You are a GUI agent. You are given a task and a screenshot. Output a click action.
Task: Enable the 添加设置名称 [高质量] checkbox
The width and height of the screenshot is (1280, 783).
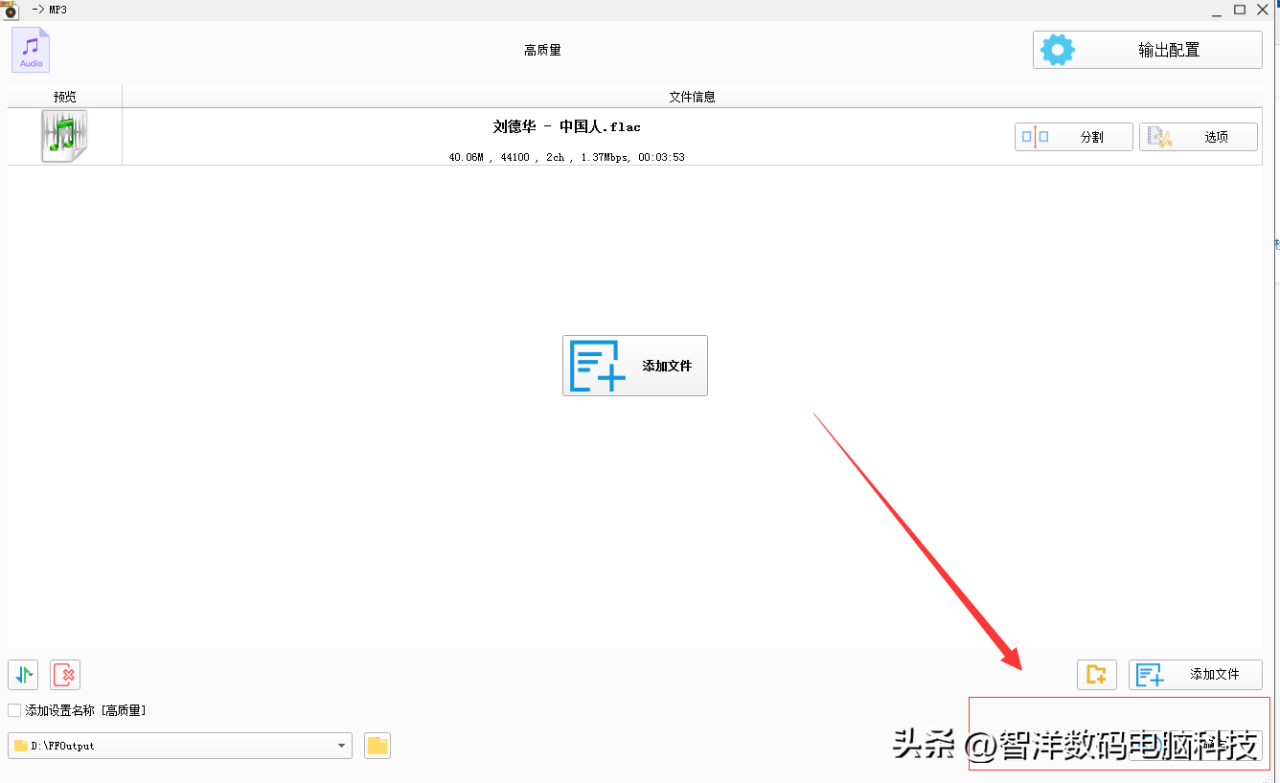click(14, 709)
